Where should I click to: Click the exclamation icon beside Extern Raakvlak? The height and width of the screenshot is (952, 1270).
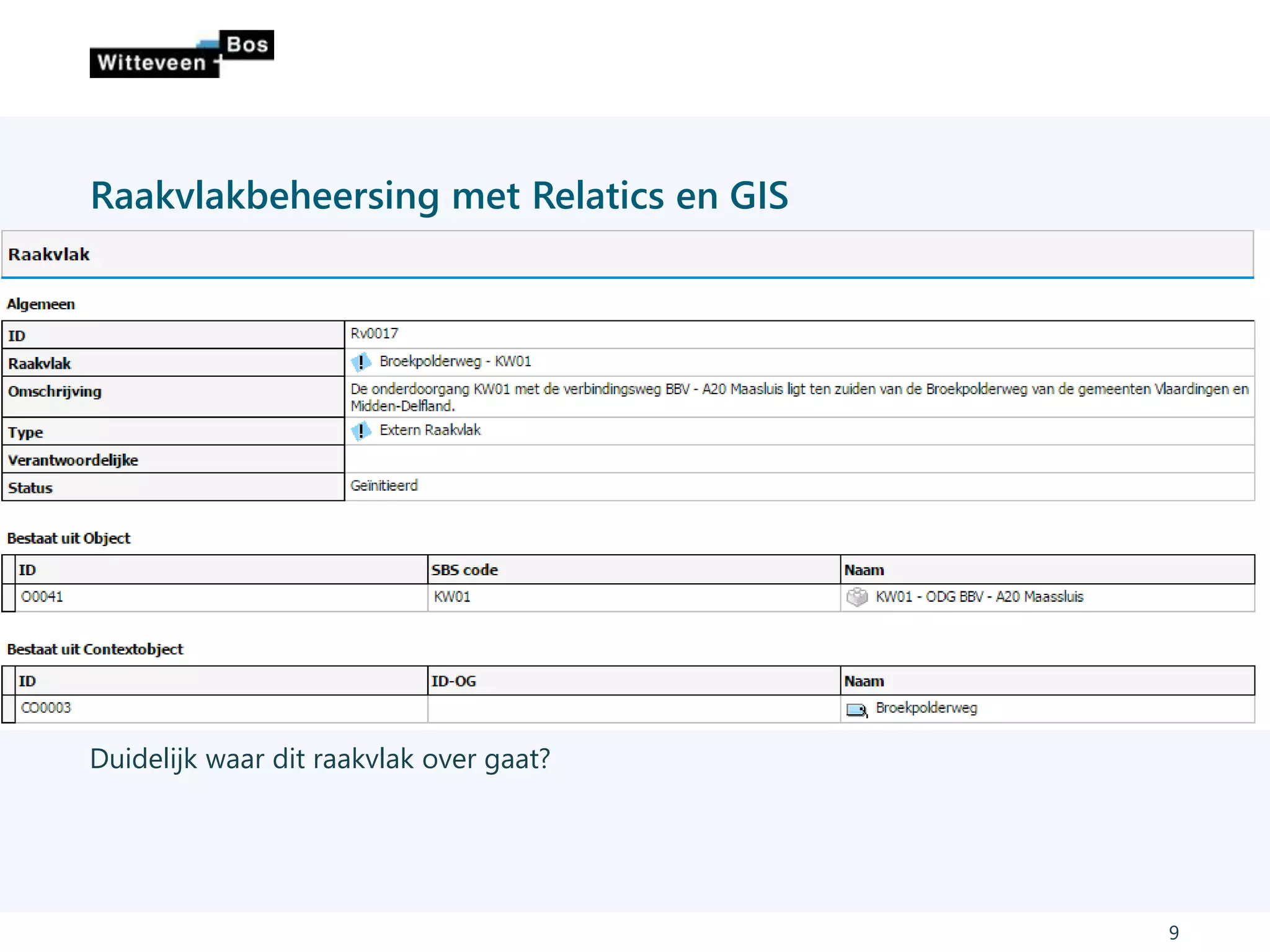[x=361, y=431]
